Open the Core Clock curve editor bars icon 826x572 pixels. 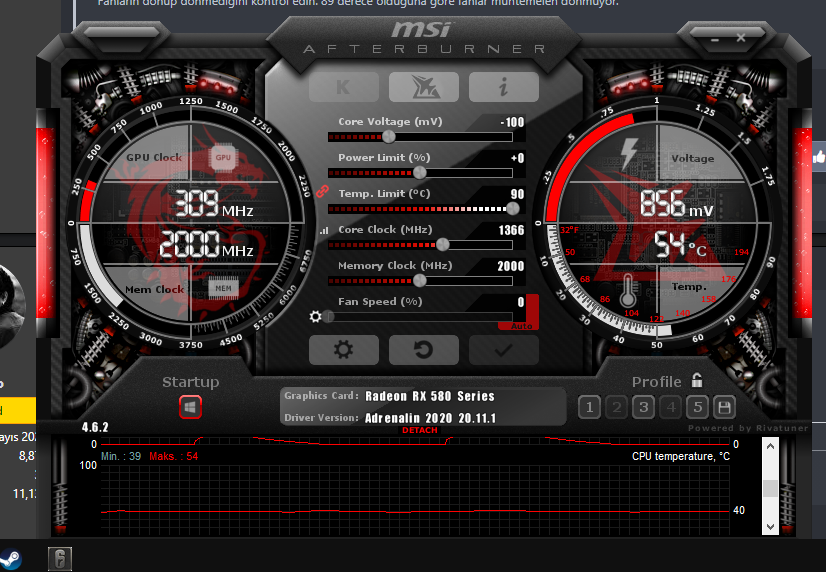(324, 230)
